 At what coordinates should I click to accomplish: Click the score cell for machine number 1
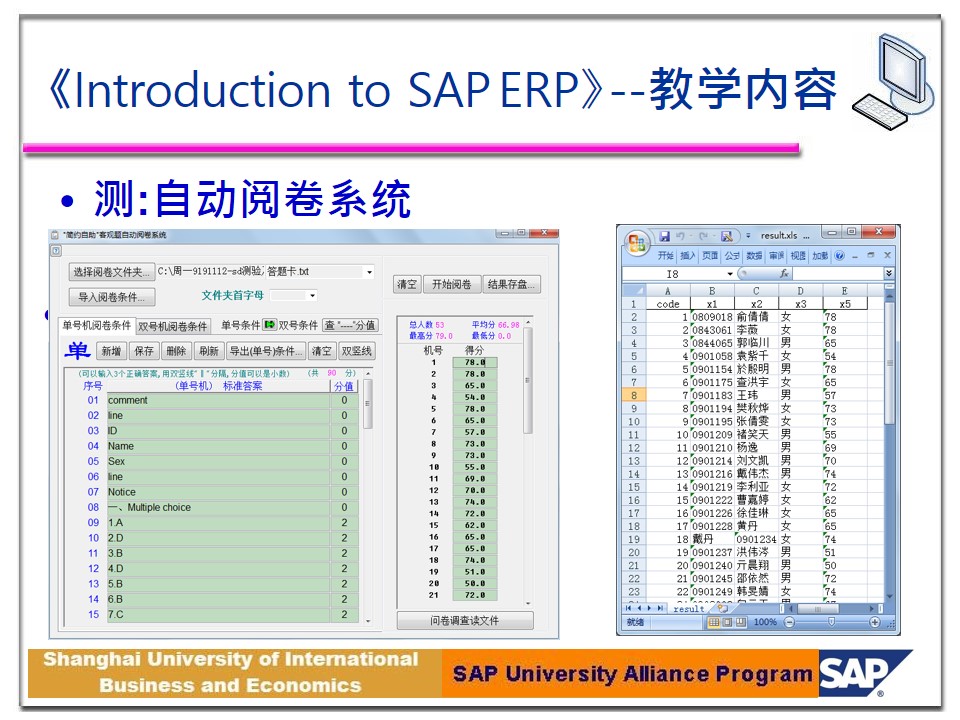(x=474, y=362)
